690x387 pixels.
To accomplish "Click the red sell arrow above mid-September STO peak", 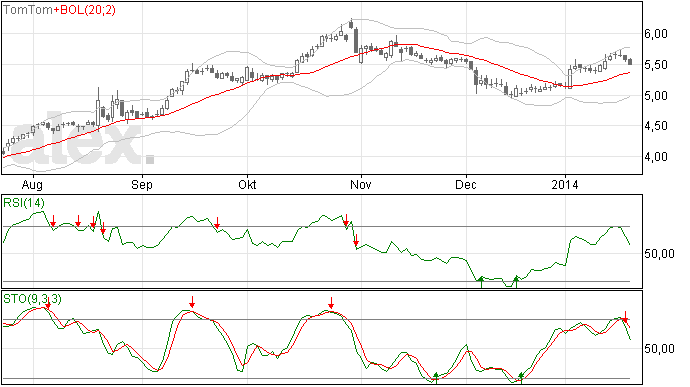I will (192, 302).
